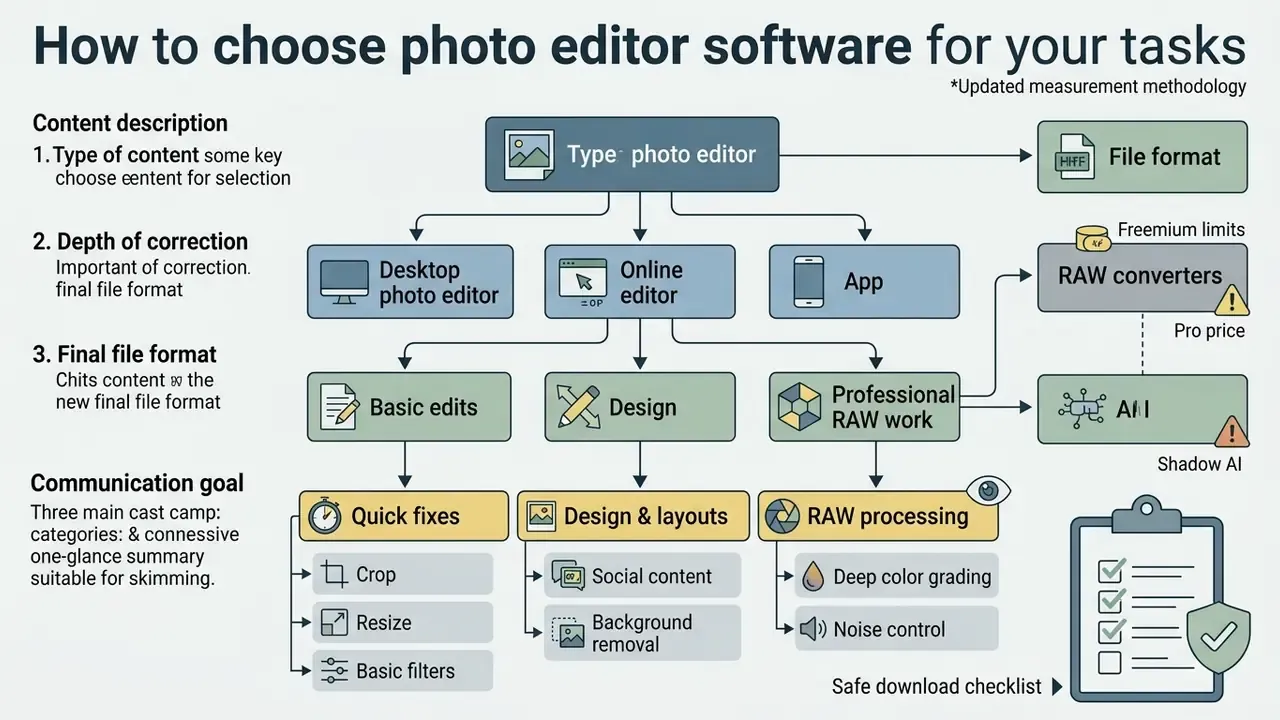This screenshot has height=720, width=1280.
Task: Click the picture icon in Type photo editor box
Action: 529,155
